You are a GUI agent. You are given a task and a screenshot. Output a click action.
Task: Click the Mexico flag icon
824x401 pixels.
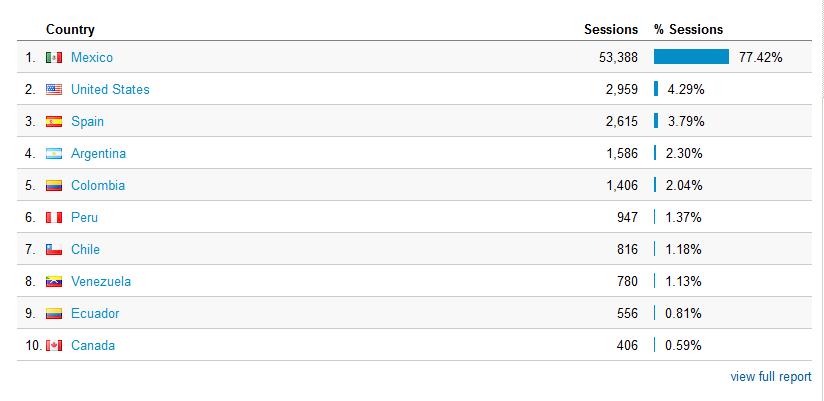(x=54, y=57)
